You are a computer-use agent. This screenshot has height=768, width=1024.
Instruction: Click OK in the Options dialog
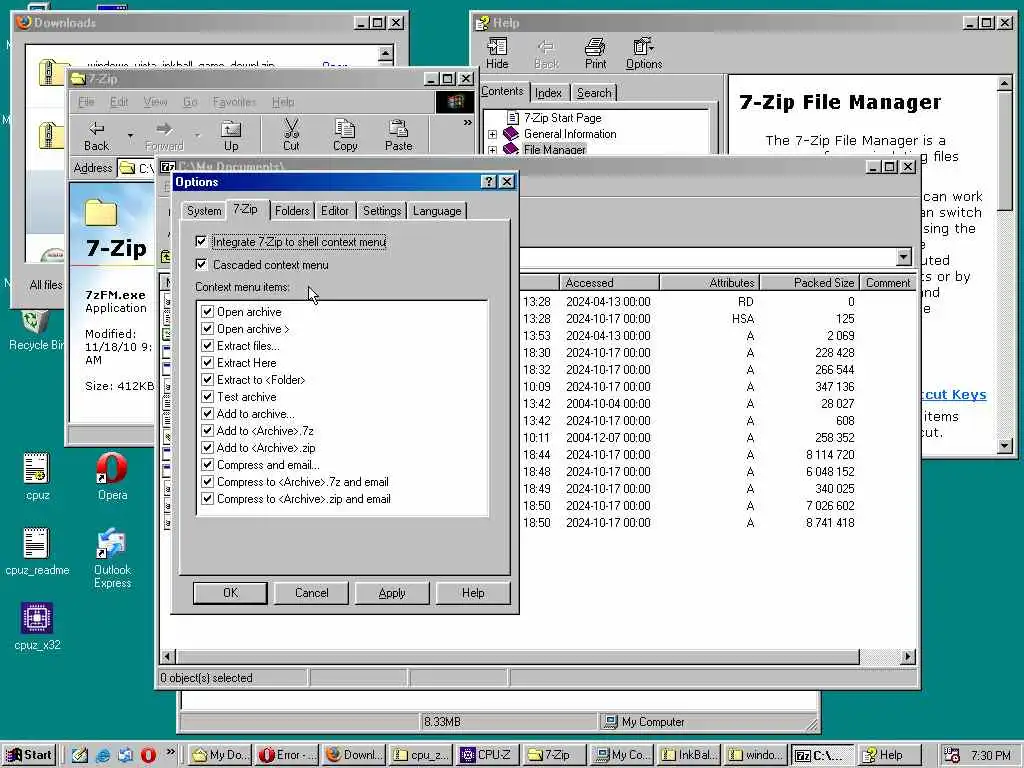230,593
